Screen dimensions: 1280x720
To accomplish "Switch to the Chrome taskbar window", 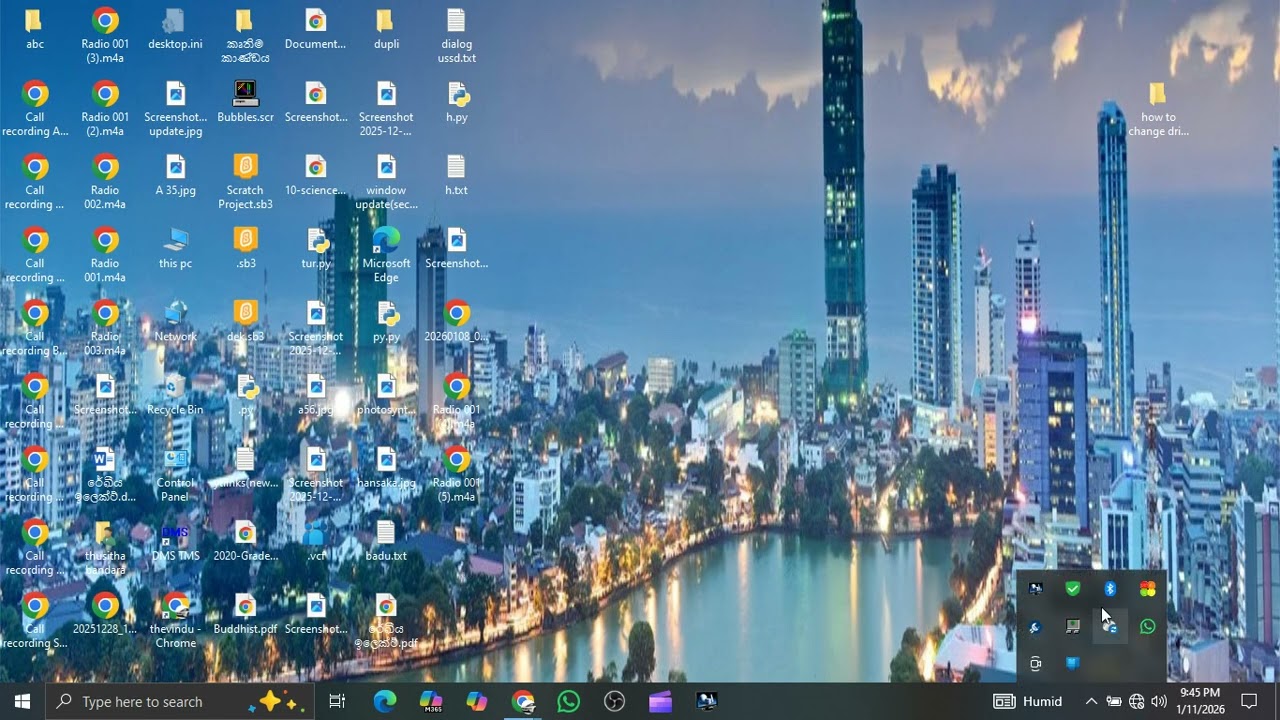I will coord(523,701).
